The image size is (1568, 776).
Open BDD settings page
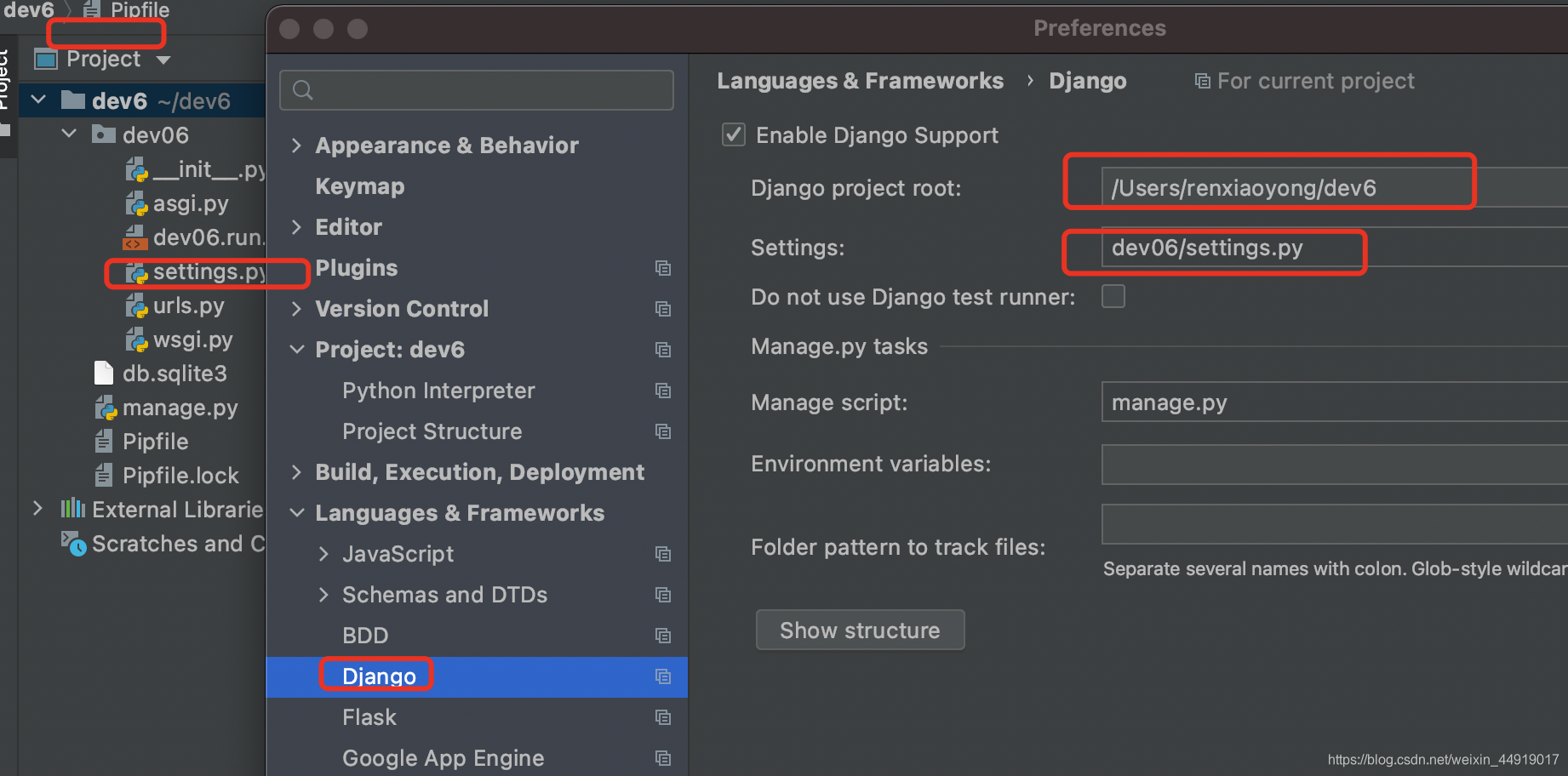(365, 636)
